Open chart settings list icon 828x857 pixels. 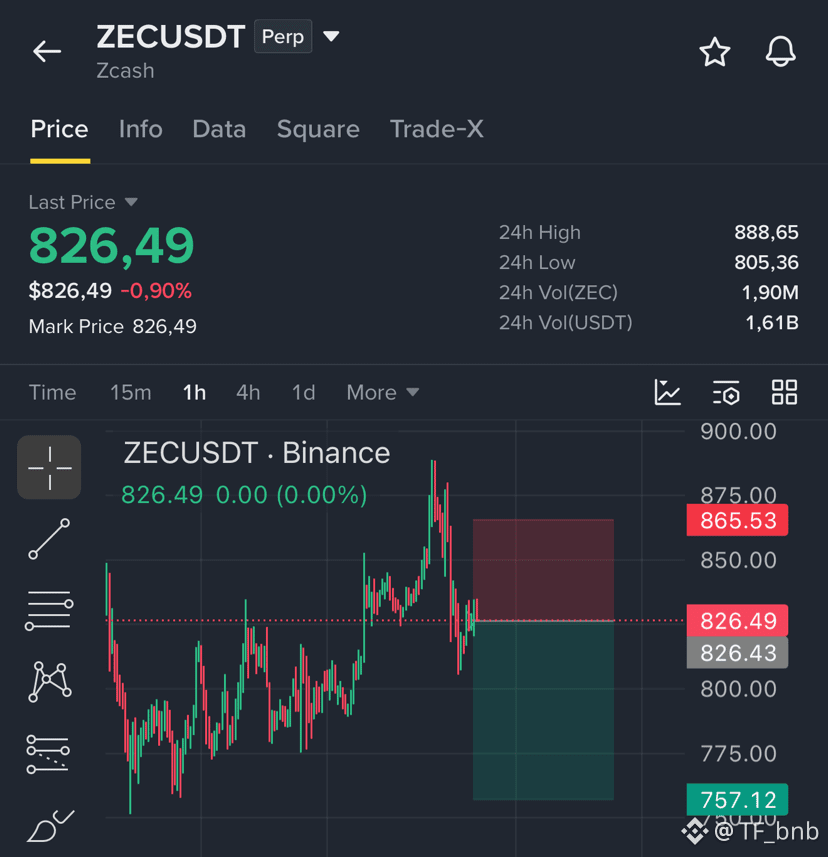tap(726, 392)
